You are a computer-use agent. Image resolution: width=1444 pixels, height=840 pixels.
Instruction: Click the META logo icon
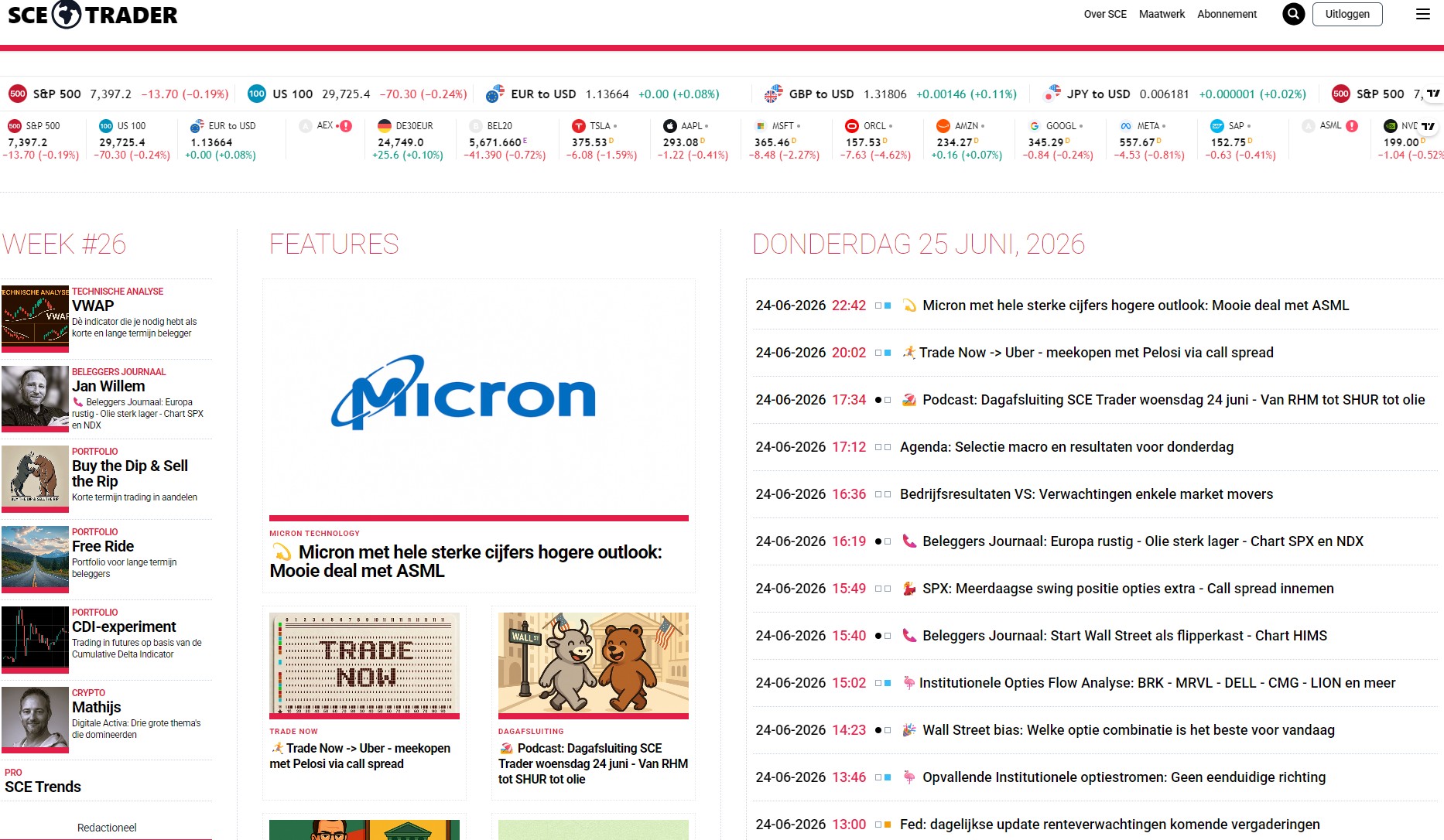coord(1126,125)
